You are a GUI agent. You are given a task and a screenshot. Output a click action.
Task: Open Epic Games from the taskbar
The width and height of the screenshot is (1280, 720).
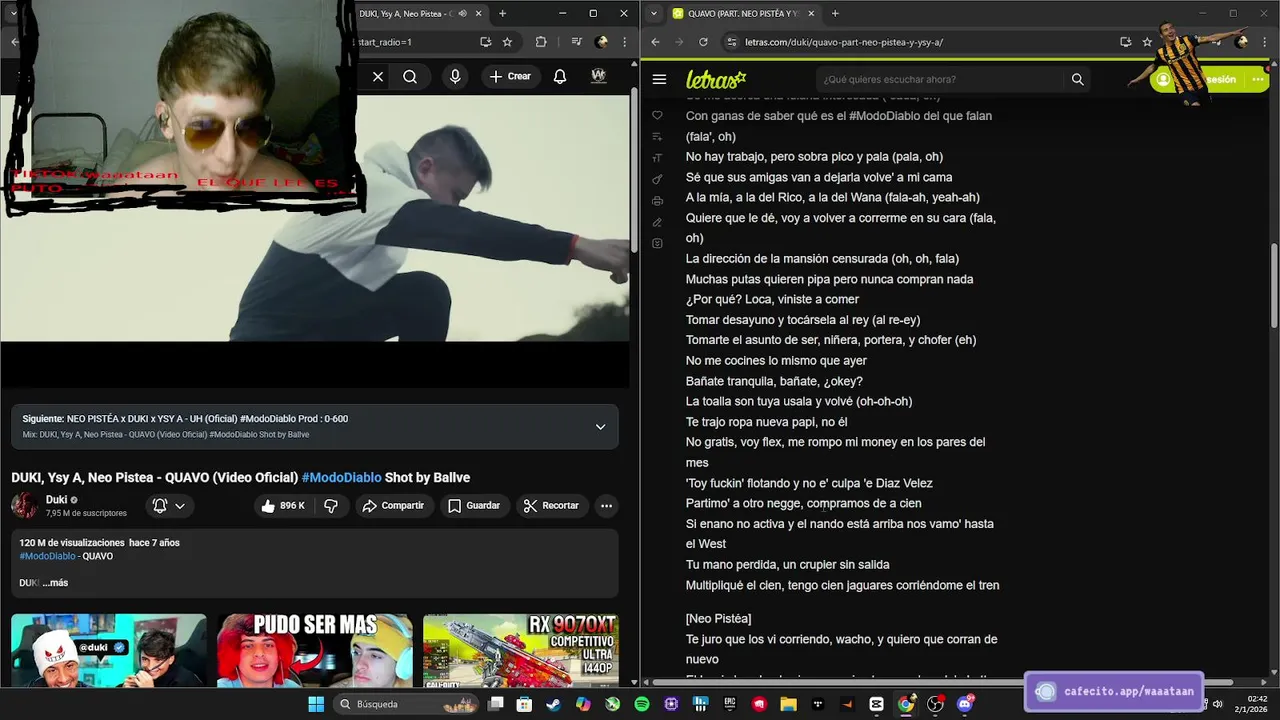pyautogui.click(x=729, y=704)
